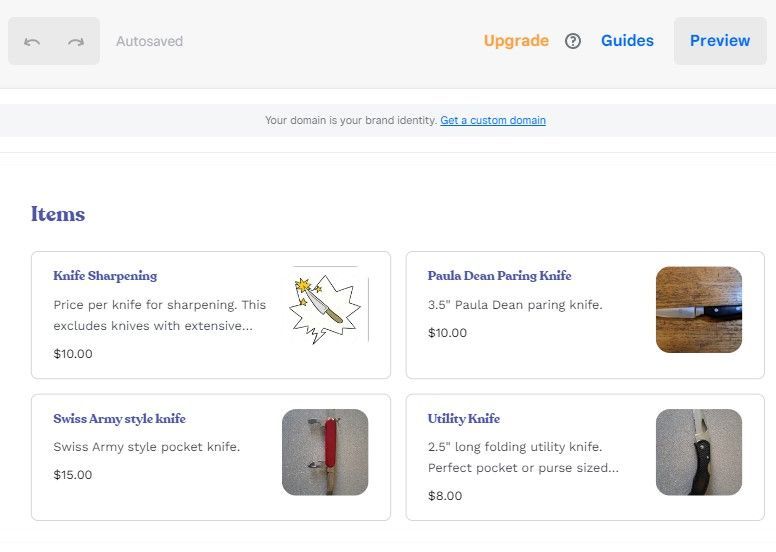
Task: Click the Knife Sharpening $10.00 price
Action: (73, 354)
